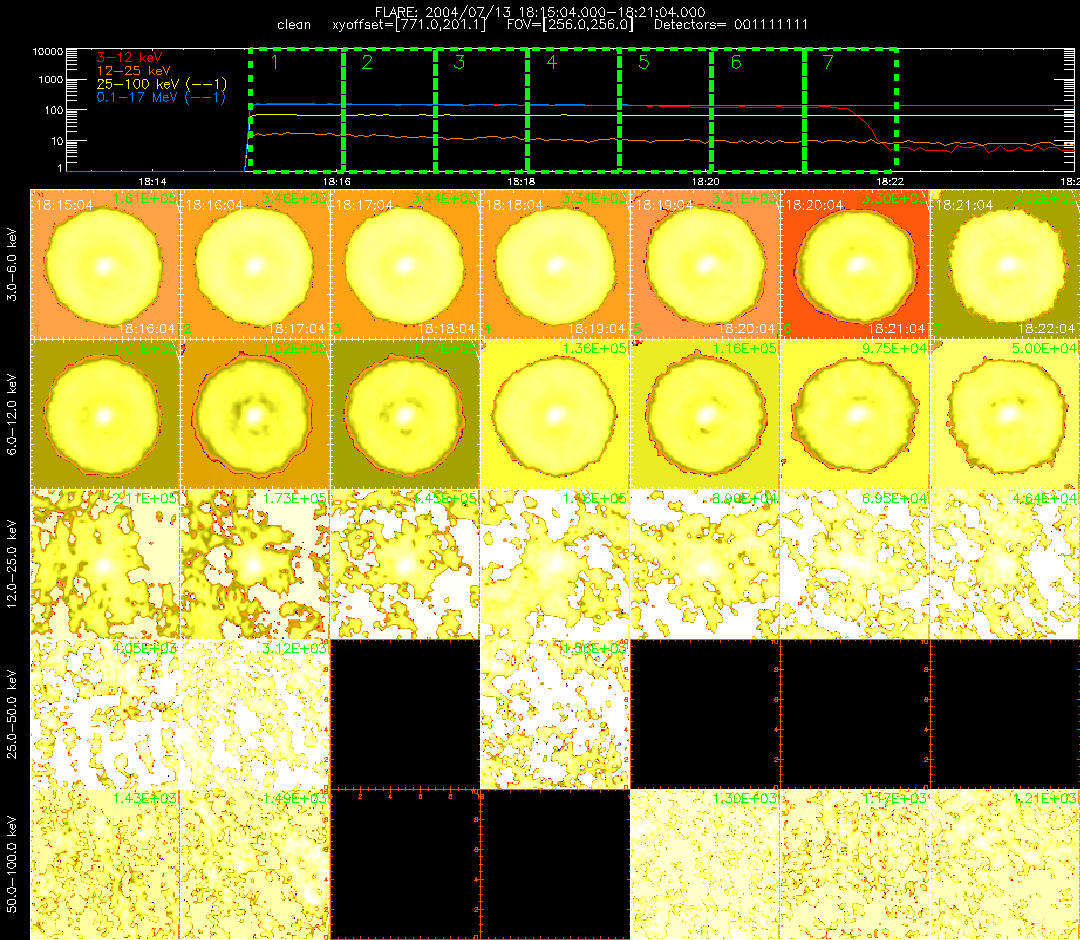Click the 50.0-100.0 keV row label
1080x940 pixels.
click(x=12, y=865)
